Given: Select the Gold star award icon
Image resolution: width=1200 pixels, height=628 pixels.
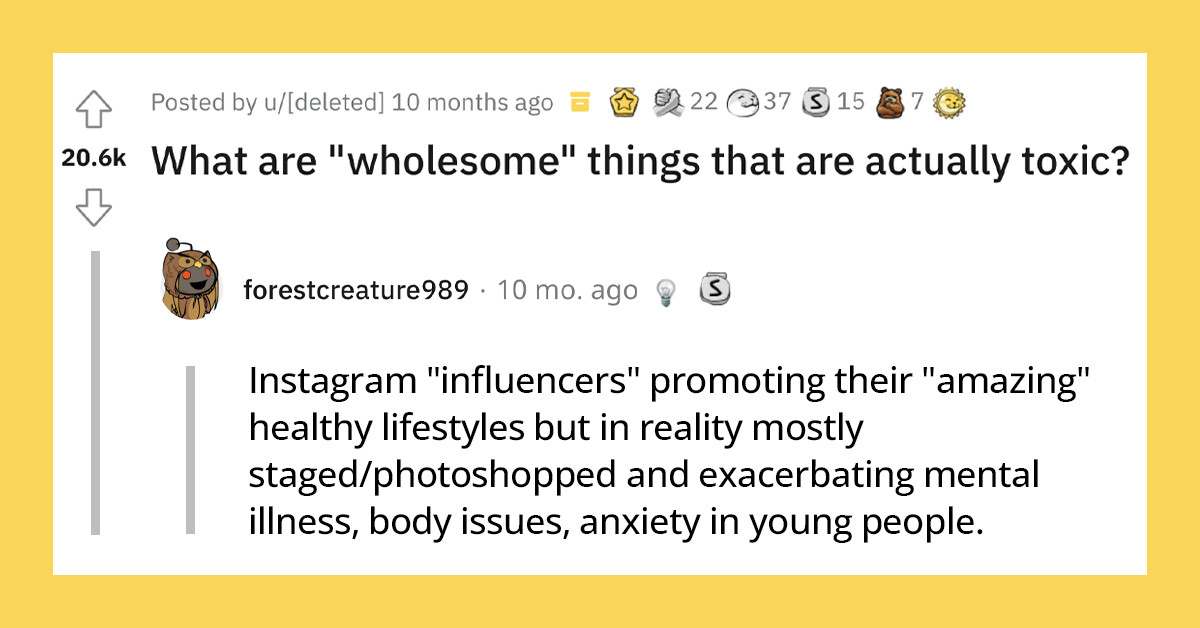Looking at the screenshot, I should click(621, 101).
